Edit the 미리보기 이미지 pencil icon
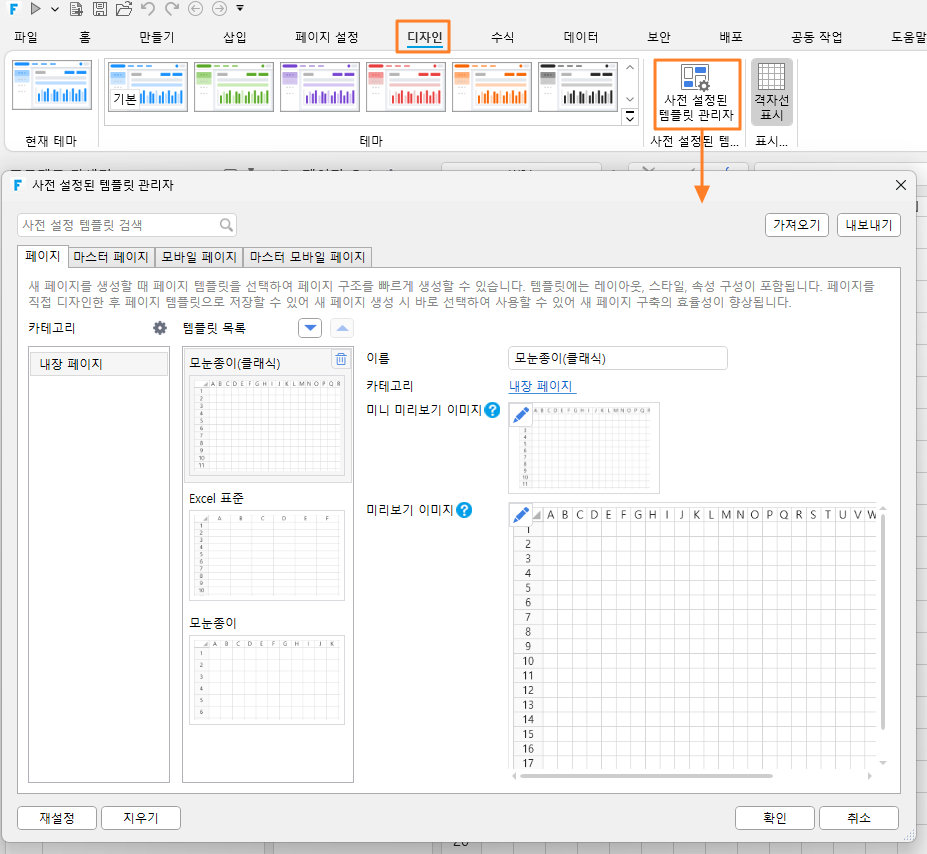Screen dimensions: 927x854 (520, 515)
